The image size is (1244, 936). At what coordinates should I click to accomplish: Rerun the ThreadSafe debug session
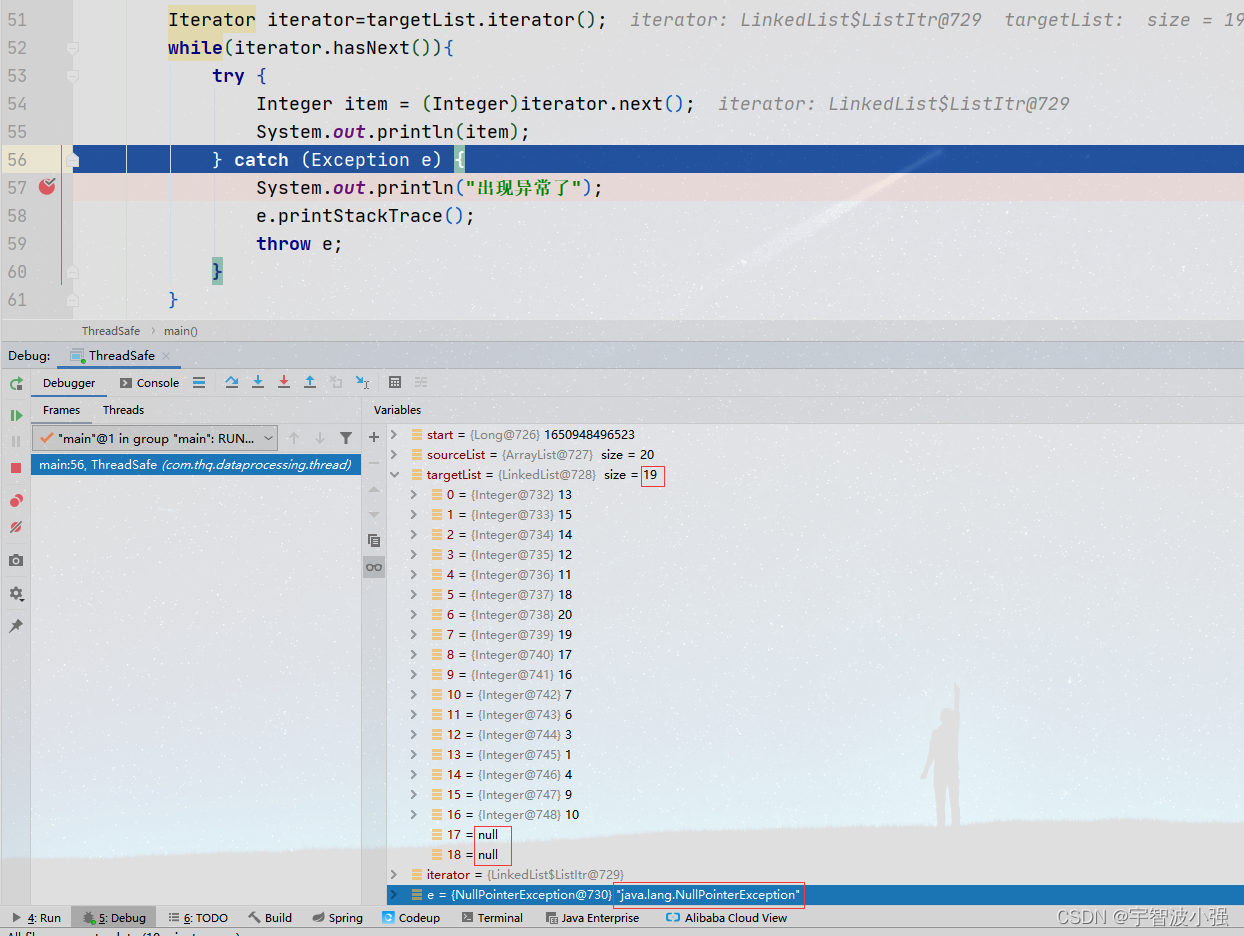click(16, 383)
